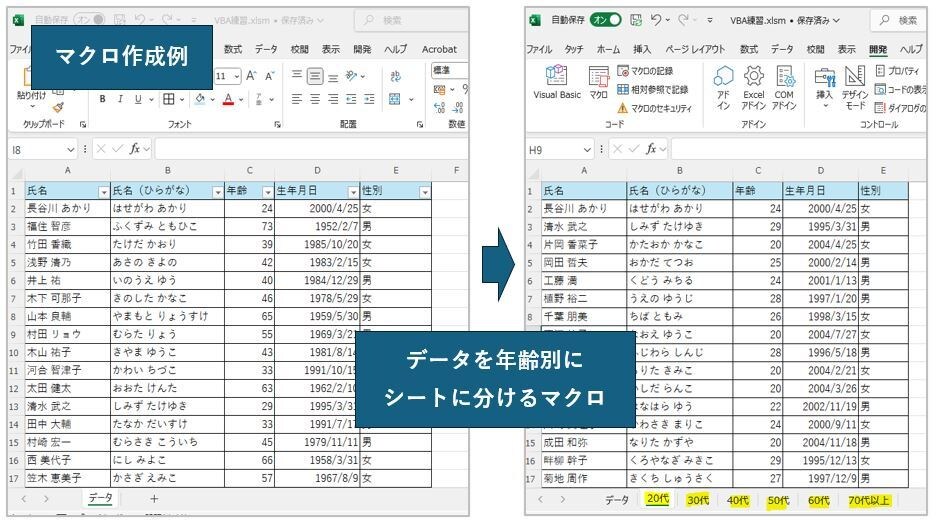Click コードの表示 view code button
This screenshot has width=940, height=524.
900,89
